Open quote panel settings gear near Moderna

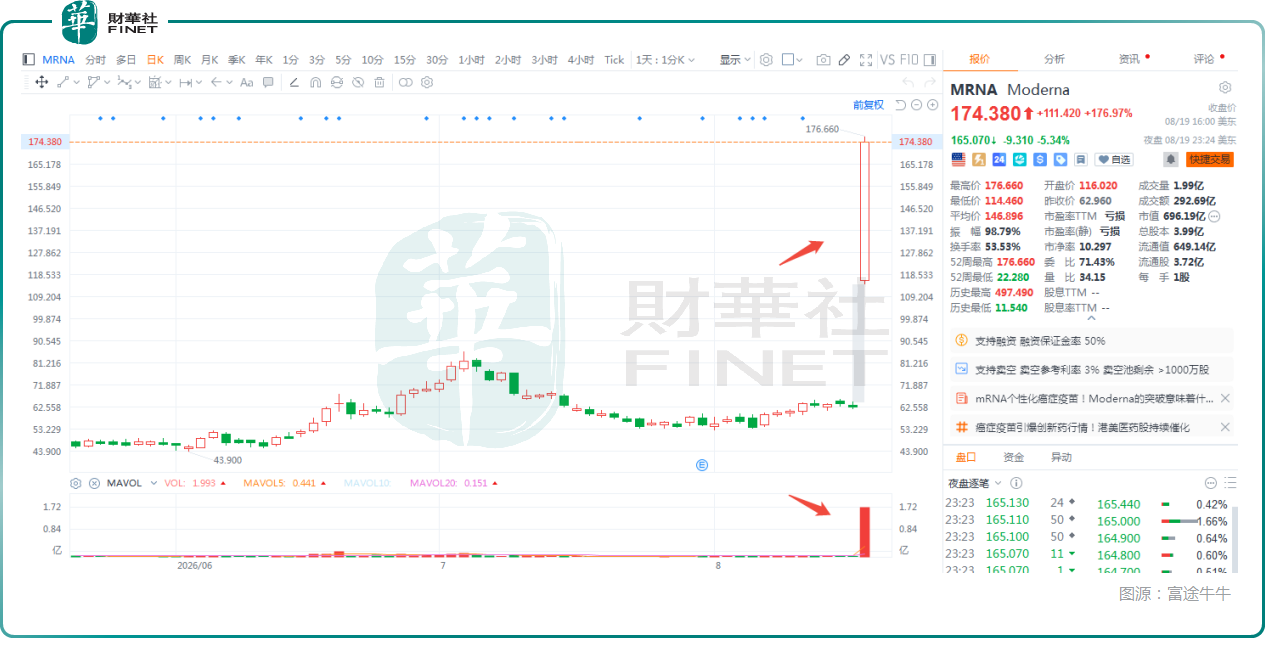point(1225,88)
